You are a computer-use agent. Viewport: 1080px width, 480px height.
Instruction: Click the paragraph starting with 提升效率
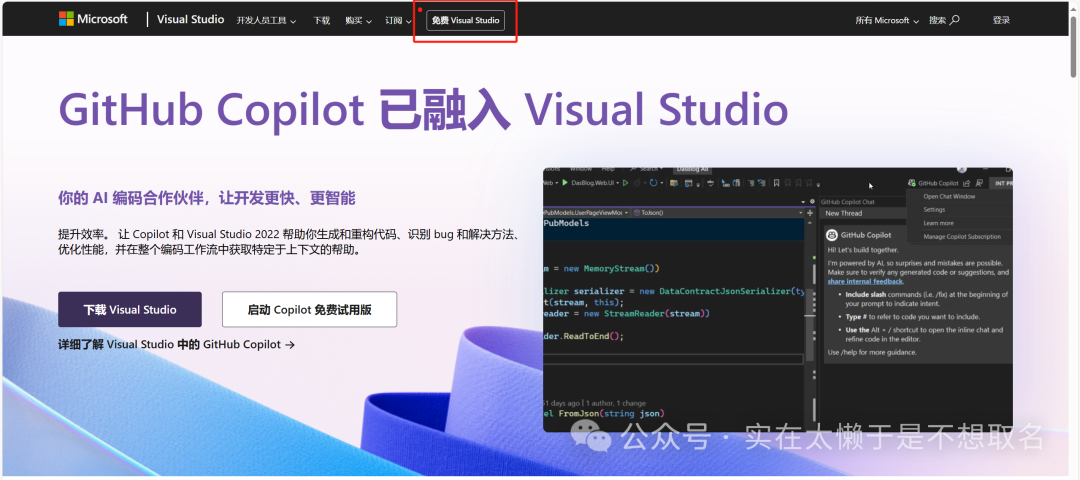[289, 242]
